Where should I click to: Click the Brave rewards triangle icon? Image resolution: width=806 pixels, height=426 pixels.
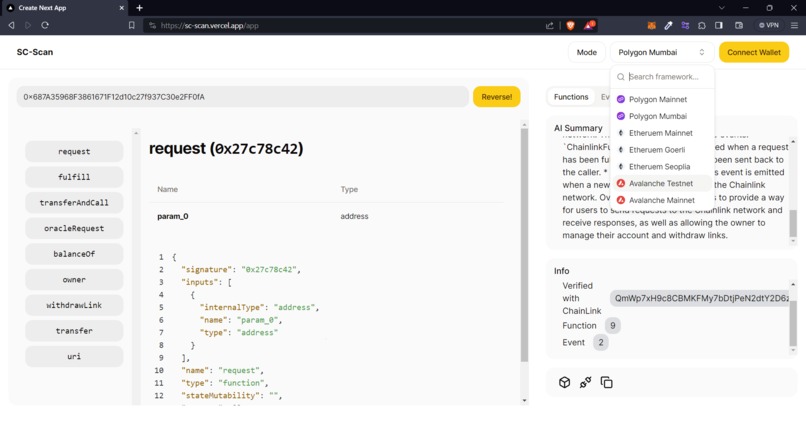[589, 25]
